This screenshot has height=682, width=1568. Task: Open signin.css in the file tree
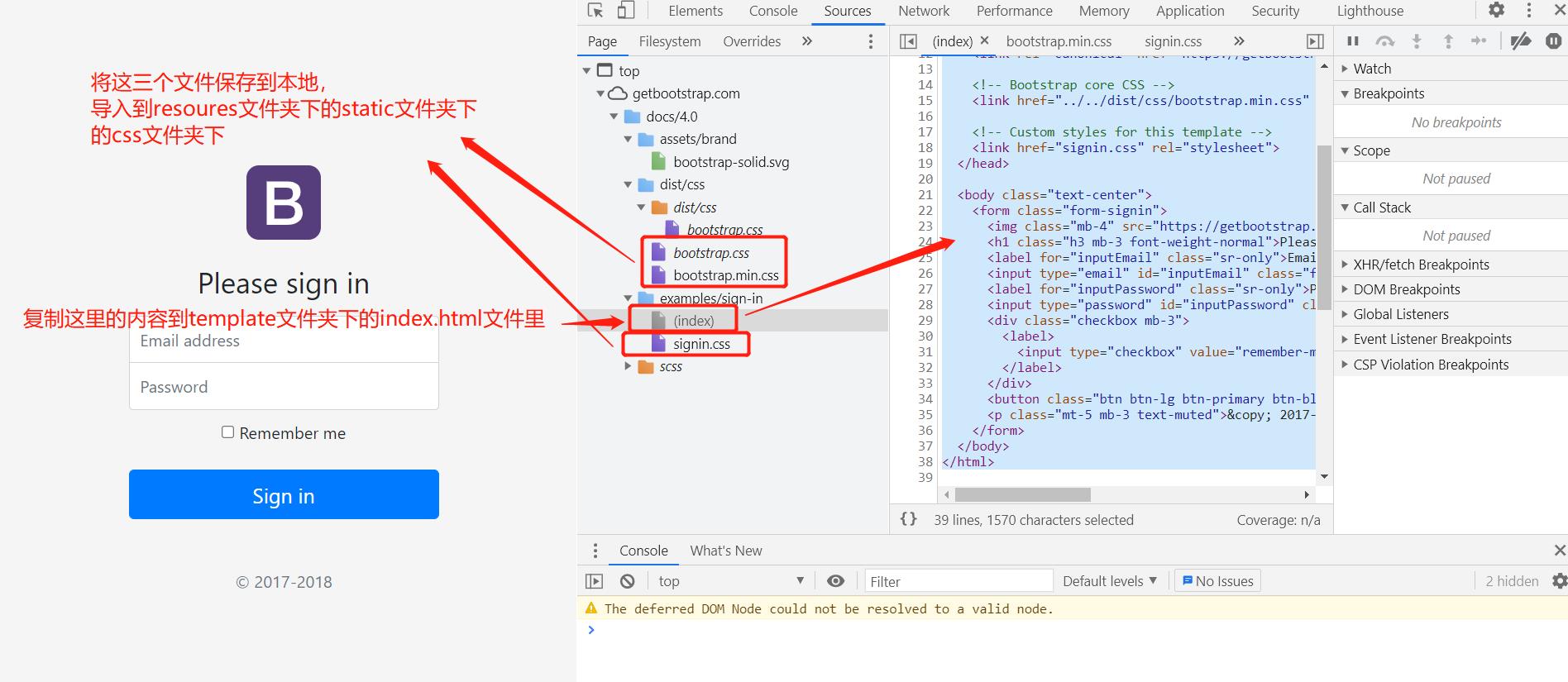coord(701,344)
